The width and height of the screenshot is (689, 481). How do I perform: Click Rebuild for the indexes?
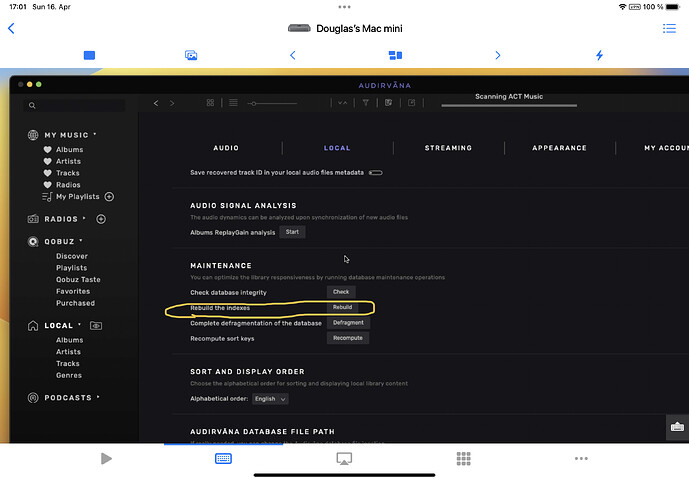point(342,307)
